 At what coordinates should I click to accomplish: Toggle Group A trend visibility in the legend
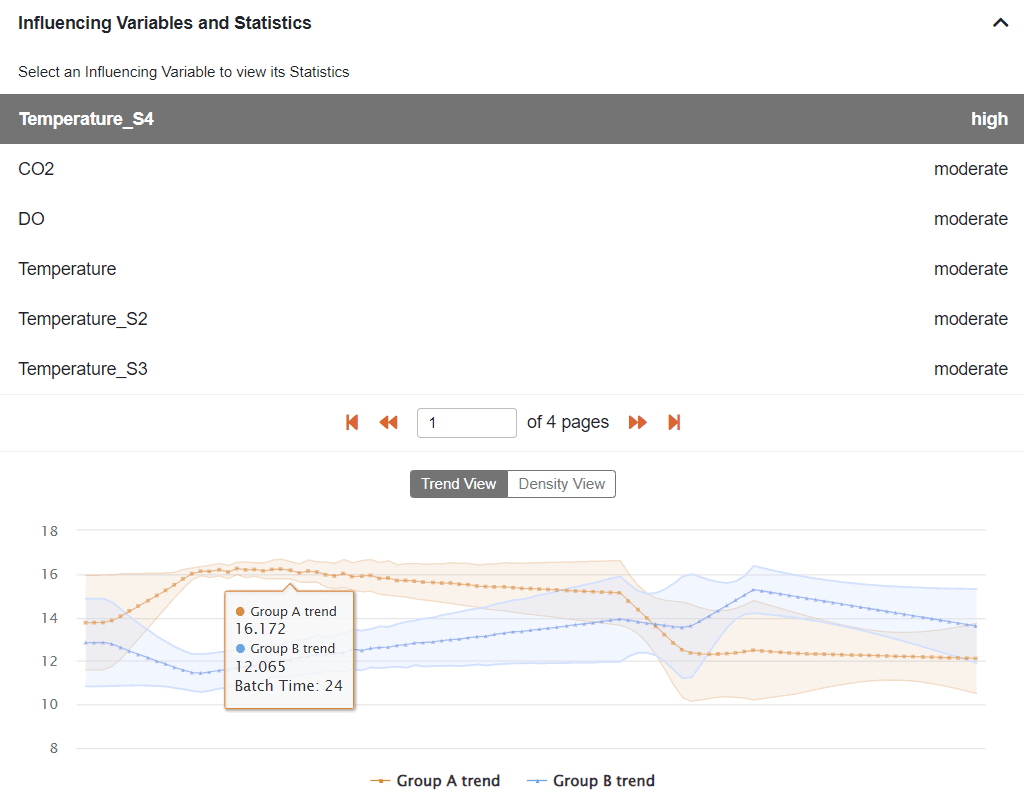pyautogui.click(x=435, y=781)
